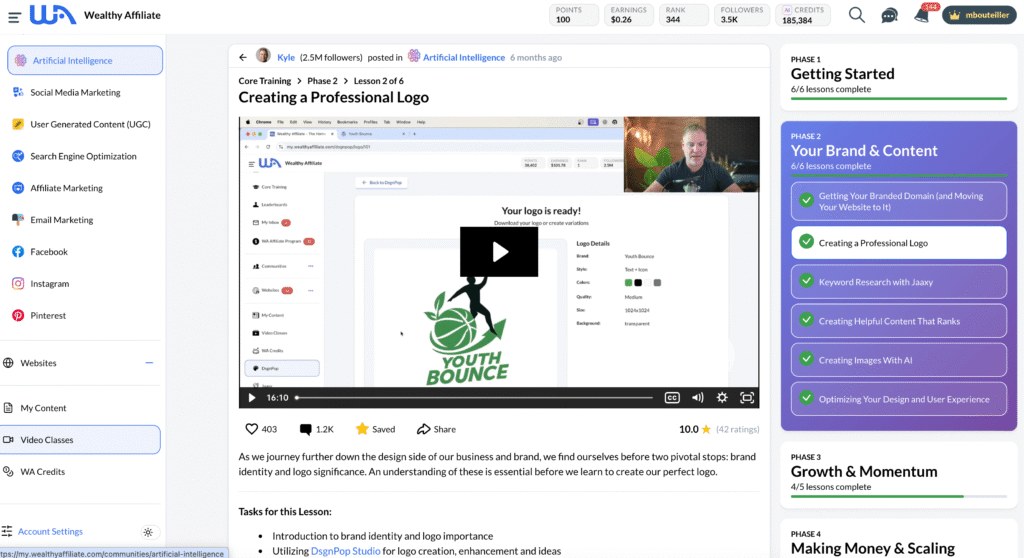Open Affiliate Marketing category
Image resolution: width=1024 pixels, height=558 pixels.
66,188
